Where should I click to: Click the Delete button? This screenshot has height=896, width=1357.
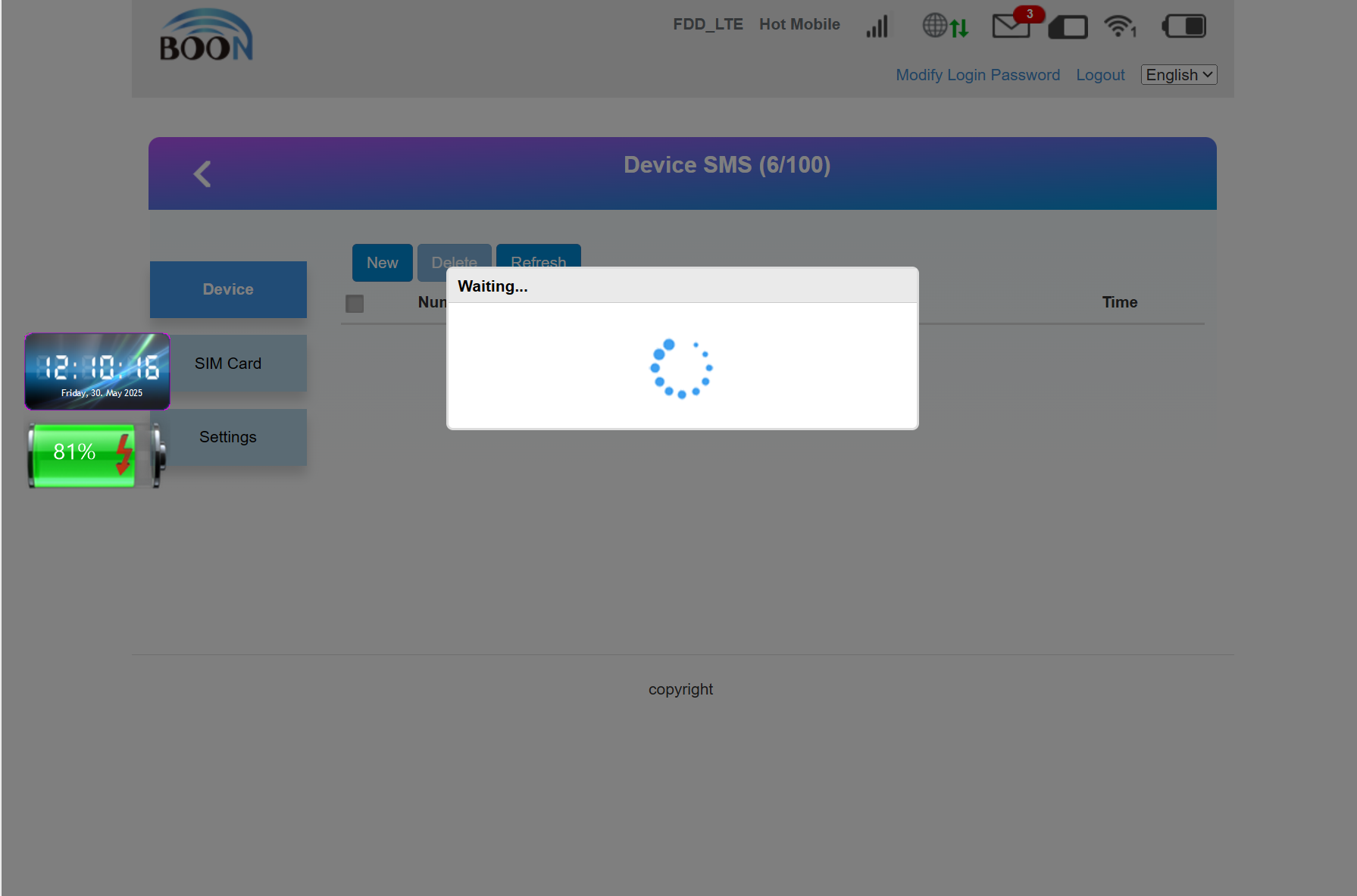point(454,256)
